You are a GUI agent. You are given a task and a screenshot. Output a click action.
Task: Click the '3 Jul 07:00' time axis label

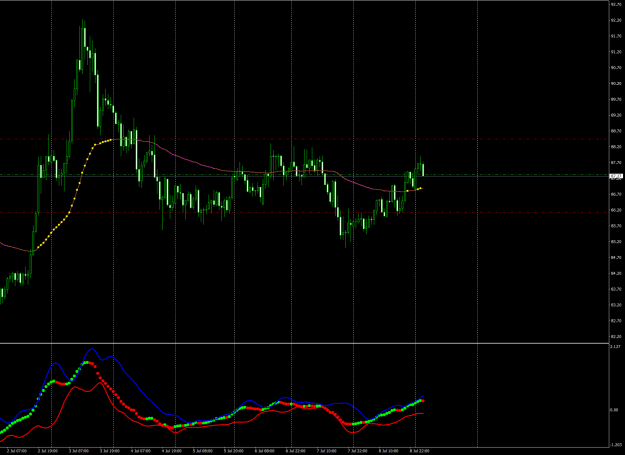coord(79,451)
